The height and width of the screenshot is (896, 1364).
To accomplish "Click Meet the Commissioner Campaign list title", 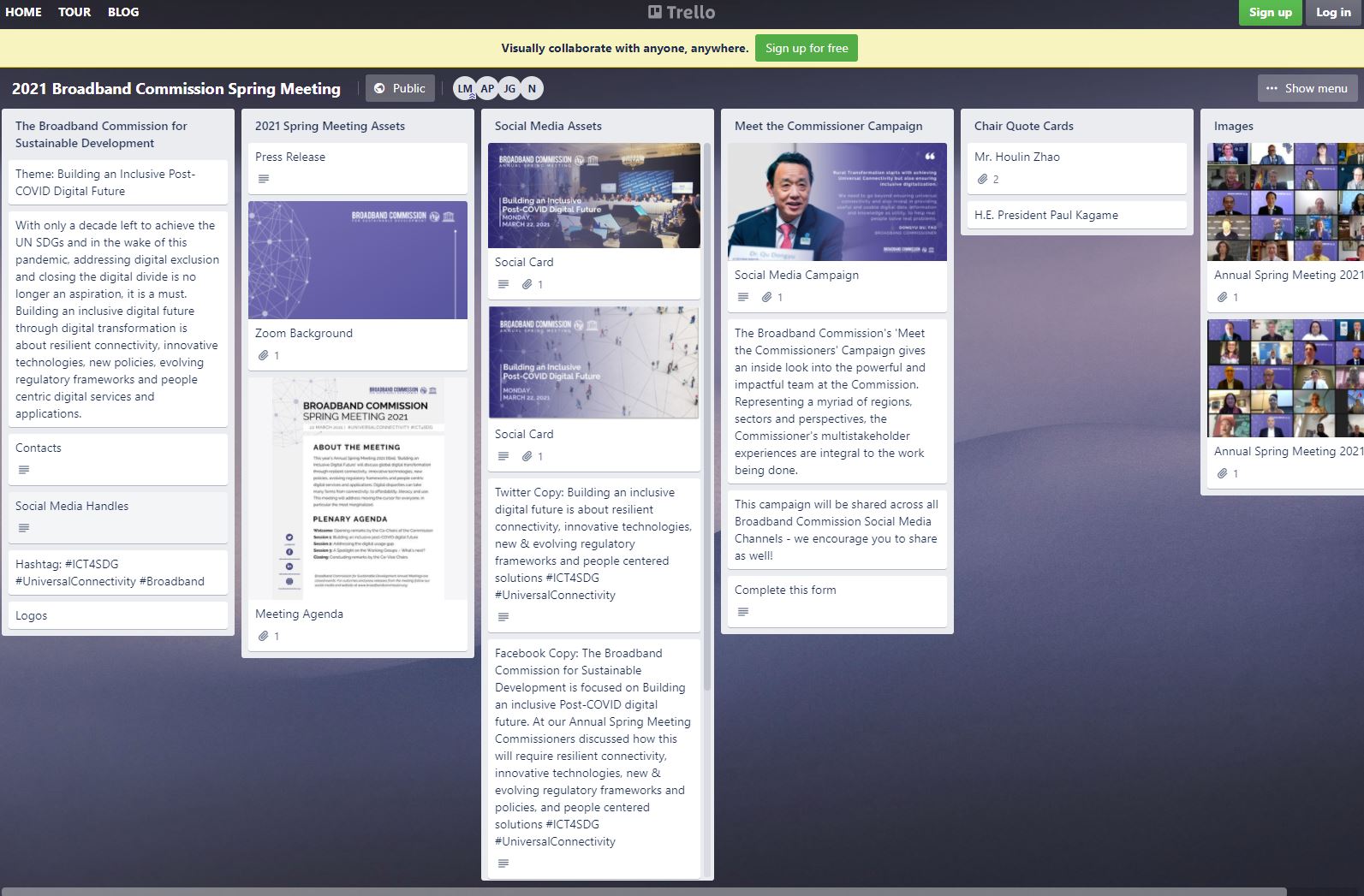I will (x=828, y=126).
